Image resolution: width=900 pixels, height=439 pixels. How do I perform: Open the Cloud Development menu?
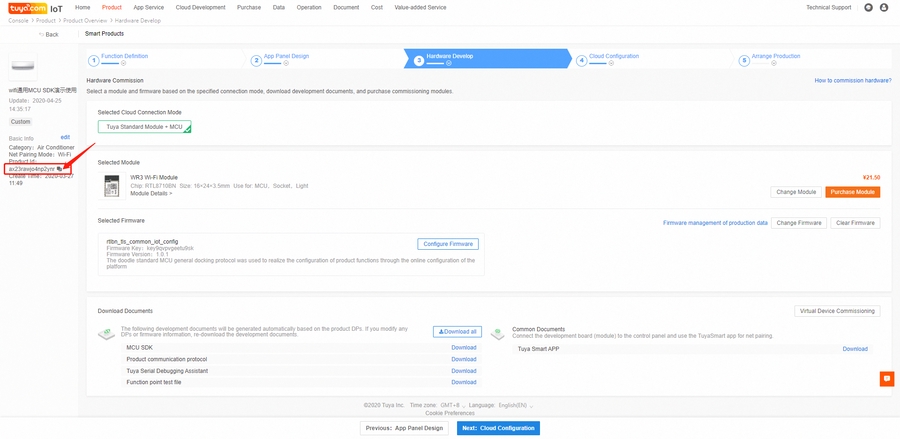200,7
